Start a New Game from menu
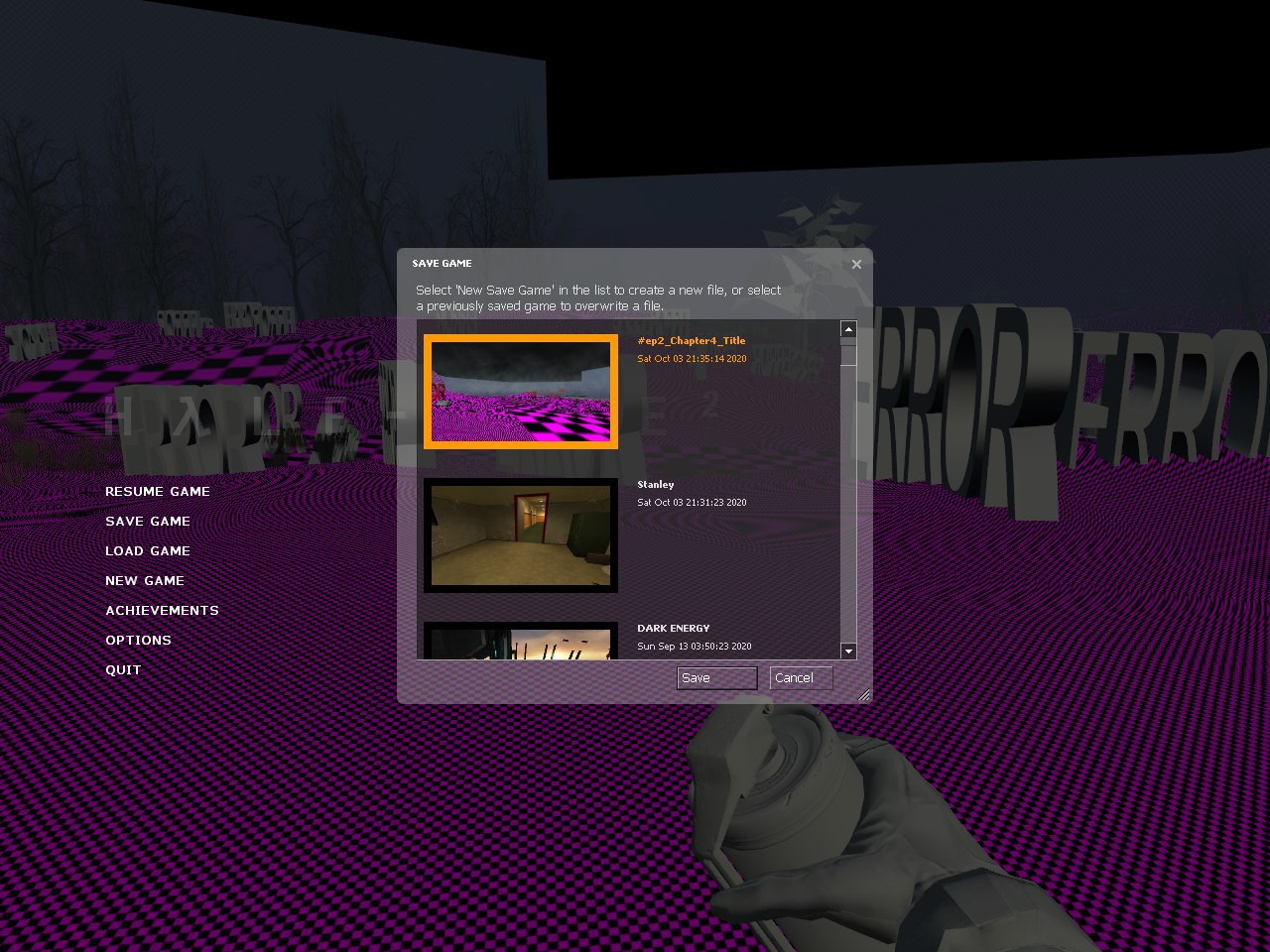1270x952 pixels. 145,581
